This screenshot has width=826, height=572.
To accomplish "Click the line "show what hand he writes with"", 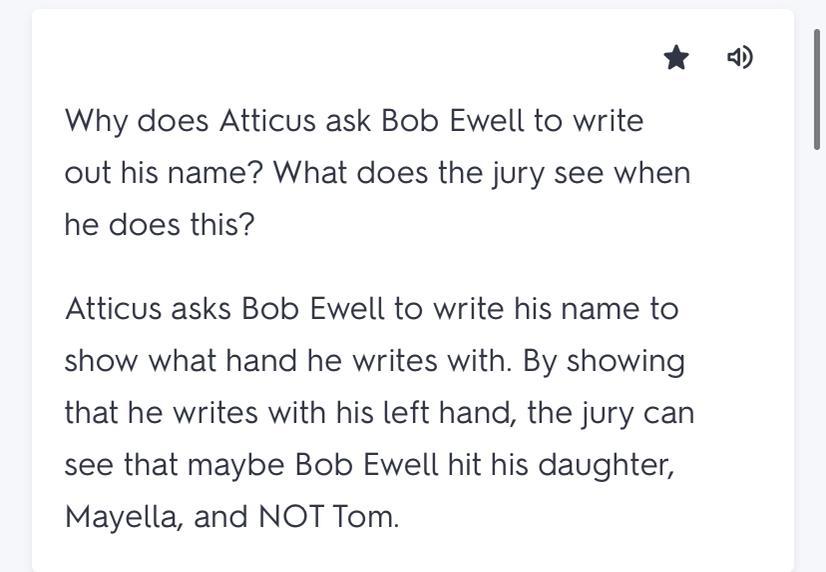I will coord(288,361).
